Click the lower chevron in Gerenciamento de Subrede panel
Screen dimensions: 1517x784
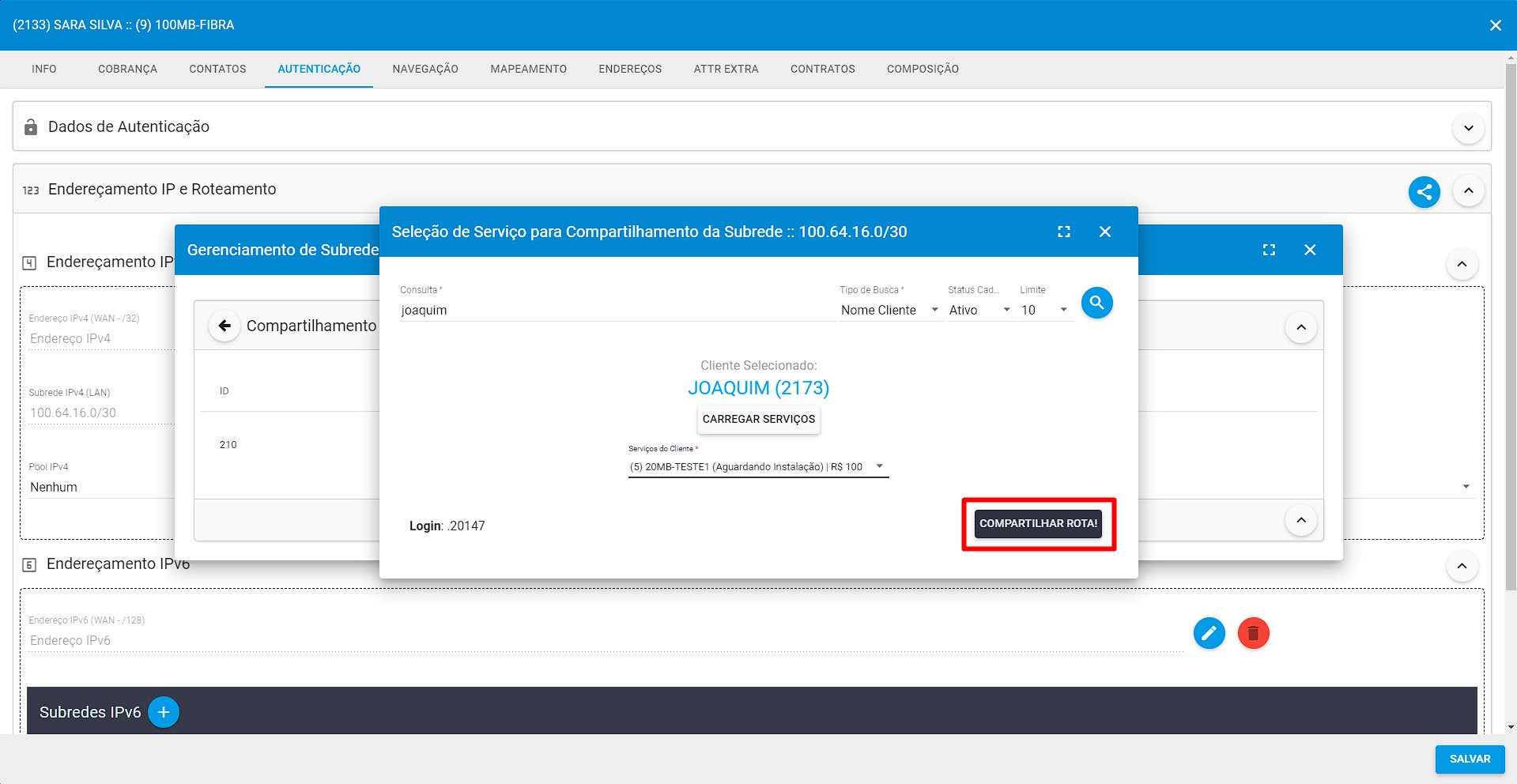(1300, 520)
